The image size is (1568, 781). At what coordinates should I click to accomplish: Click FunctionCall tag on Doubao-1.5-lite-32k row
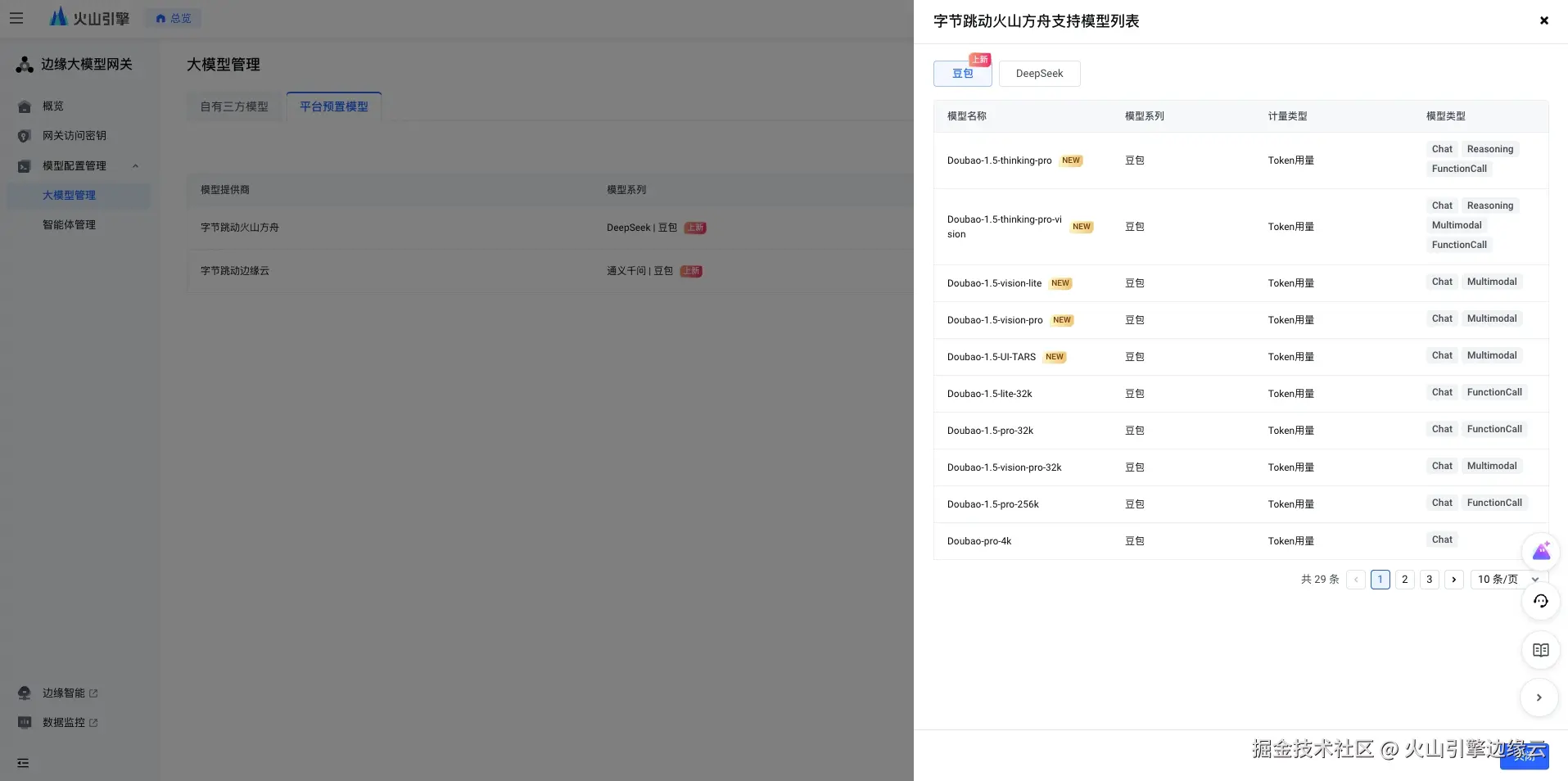coord(1495,392)
